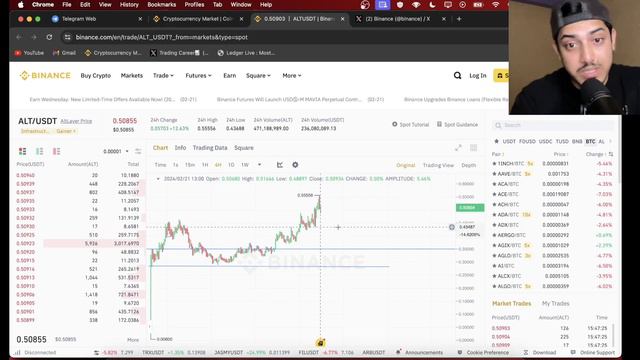Collapse the candle info arrow beside 2024/02/21
Image resolution: width=640 pixels, height=360 pixels.
(158, 179)
